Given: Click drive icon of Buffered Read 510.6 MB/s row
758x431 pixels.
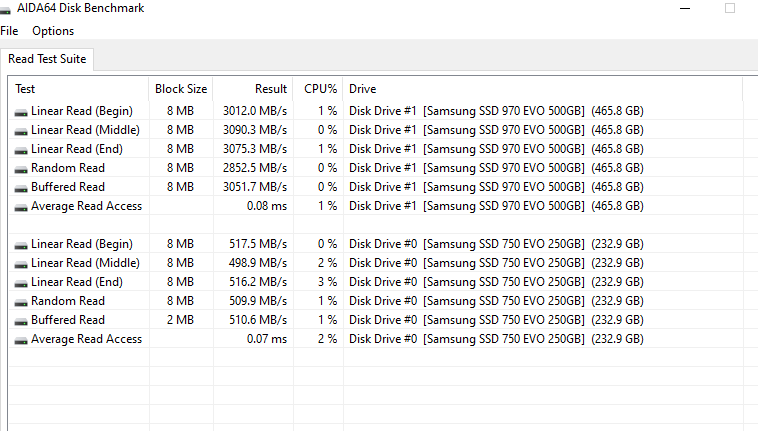Looking at the screenshot, I should point(21,322).
